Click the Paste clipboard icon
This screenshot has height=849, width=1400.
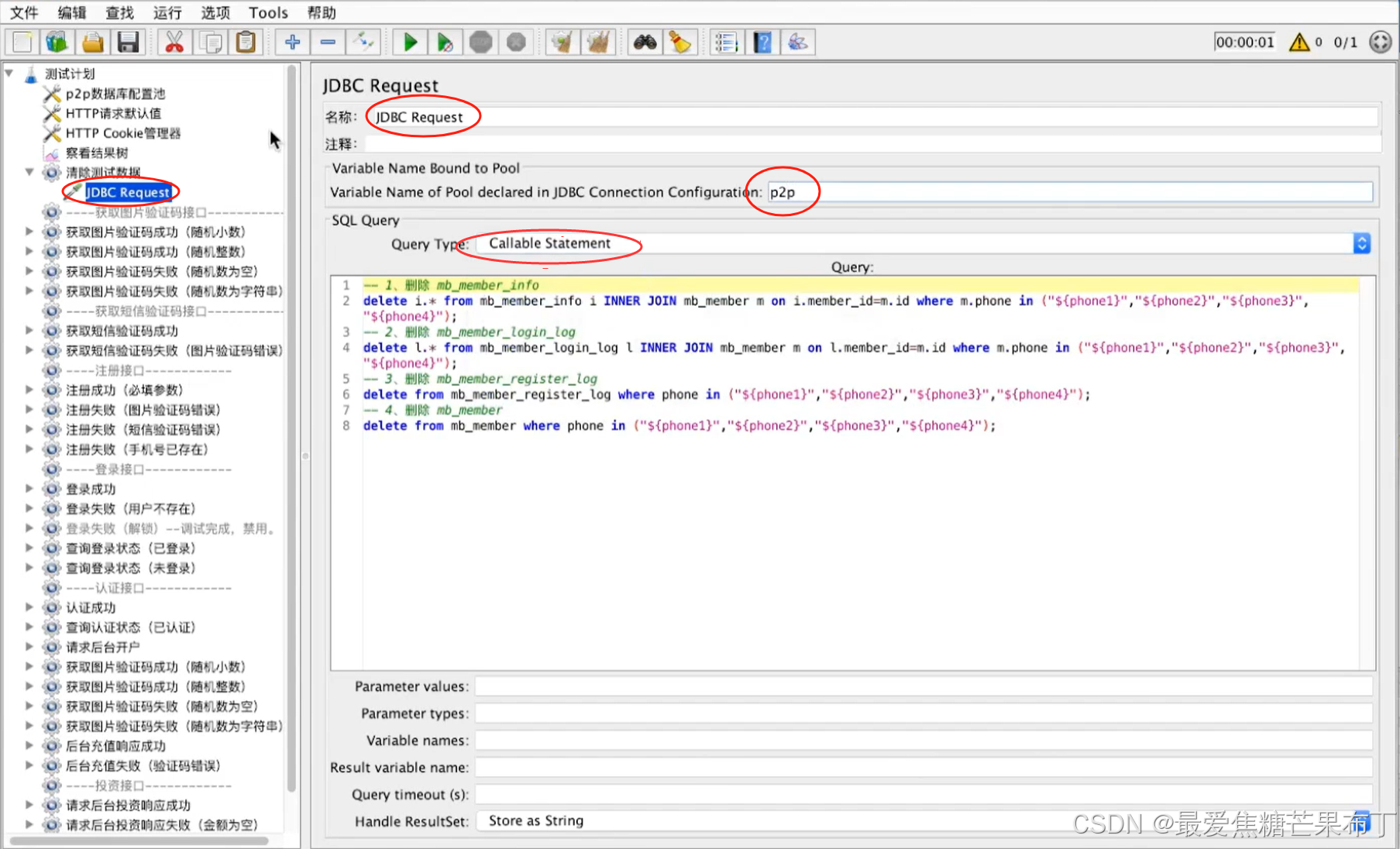click(x=246, y=42)
